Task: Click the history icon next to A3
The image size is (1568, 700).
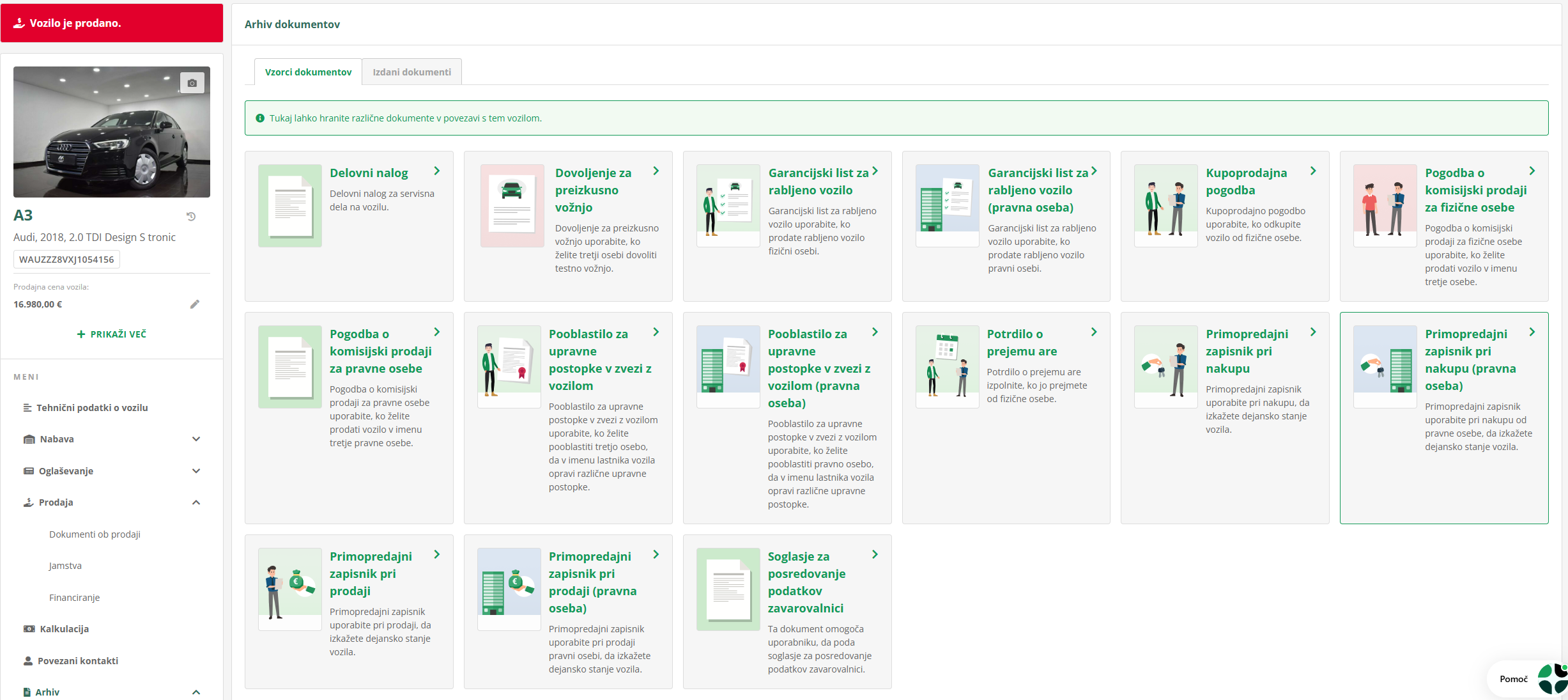Action: (191, 217)
